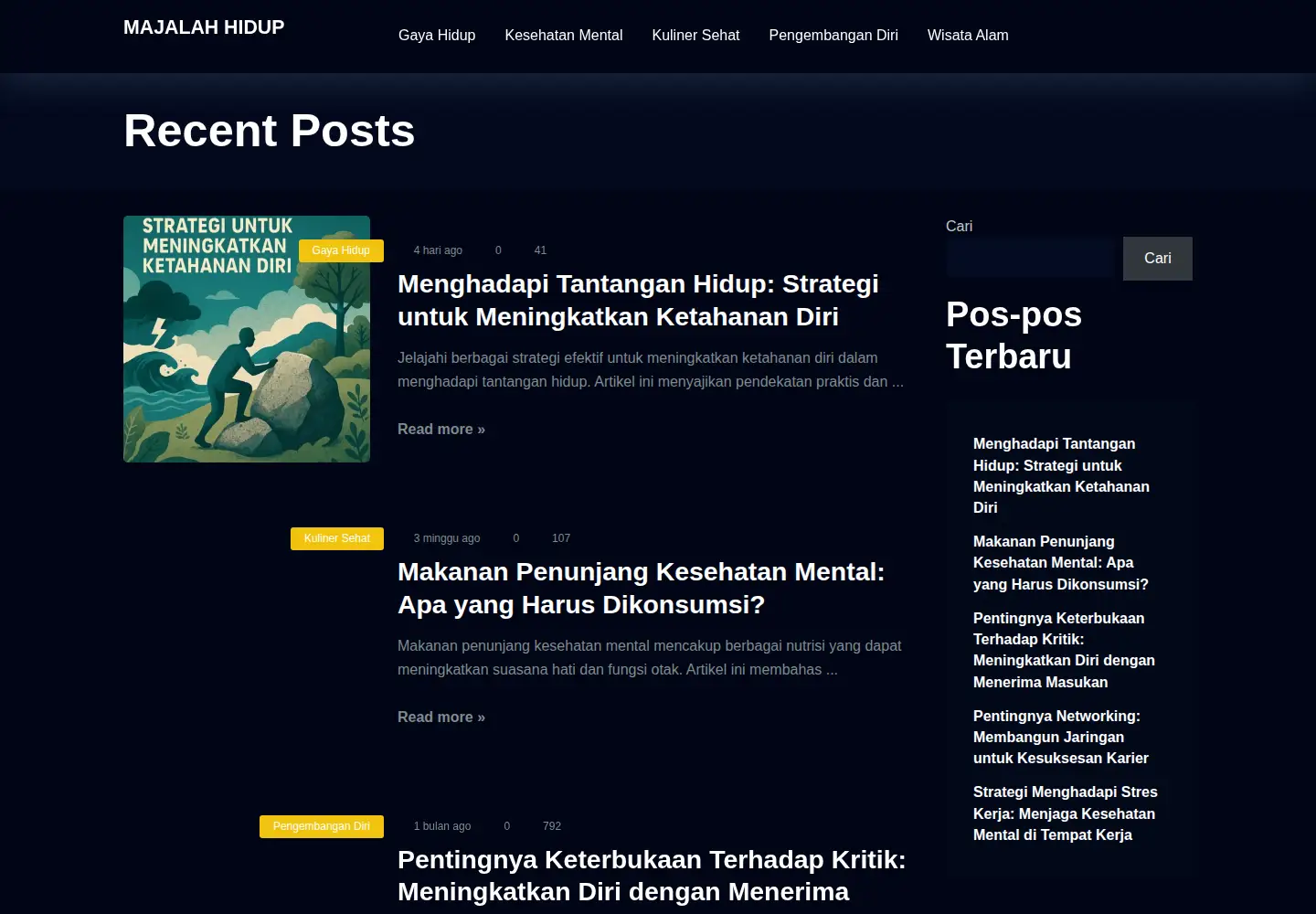Click the yellow Kuliner Sehat category badge
Image resolution: width=1316 pixels, height=914 pixels.
point(337,538)
